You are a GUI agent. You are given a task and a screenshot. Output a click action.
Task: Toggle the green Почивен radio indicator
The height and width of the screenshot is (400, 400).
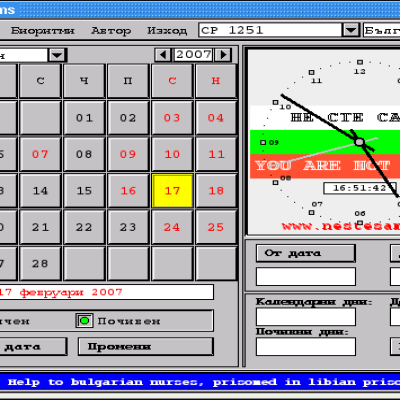84,321
